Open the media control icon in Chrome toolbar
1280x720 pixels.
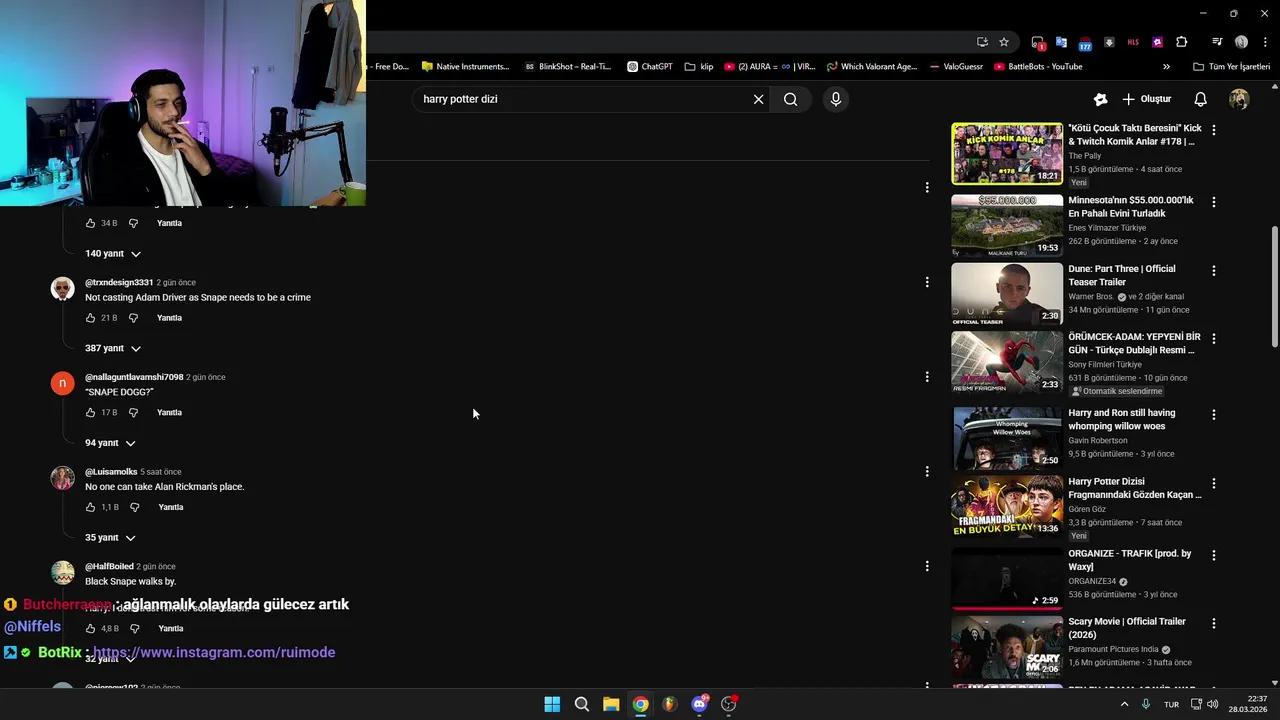[x=1217, y=42]
